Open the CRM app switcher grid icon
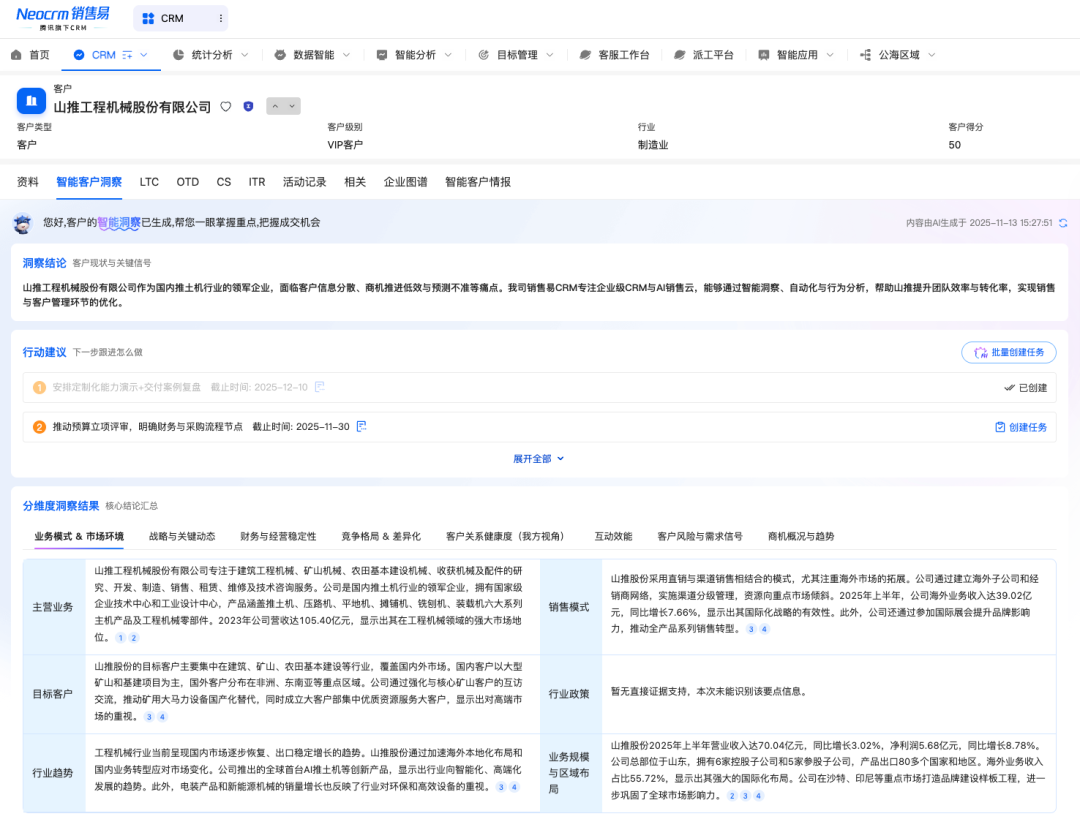This screenshot has height=830, width=1080. click(148, 19)
